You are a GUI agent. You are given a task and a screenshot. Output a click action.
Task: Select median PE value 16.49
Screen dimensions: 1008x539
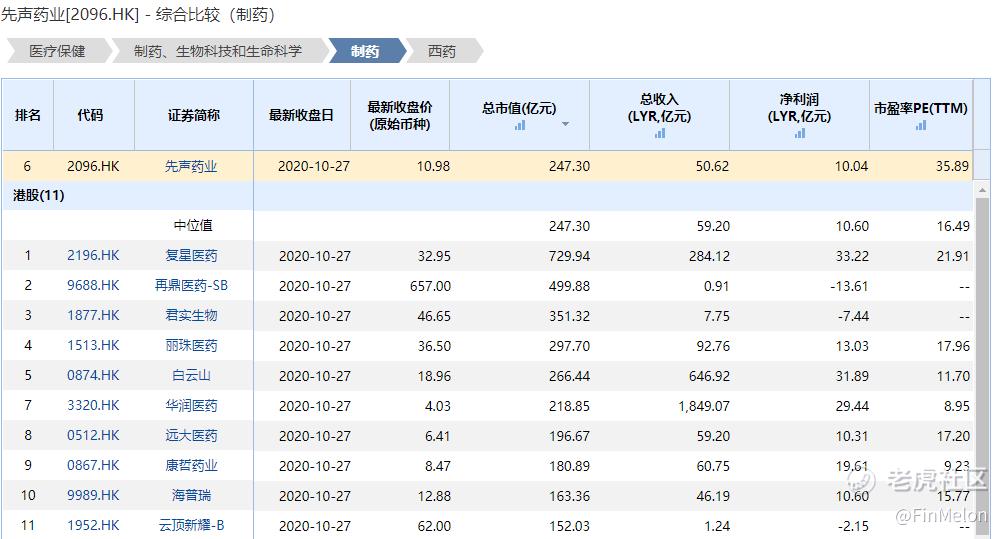point(953,226)
